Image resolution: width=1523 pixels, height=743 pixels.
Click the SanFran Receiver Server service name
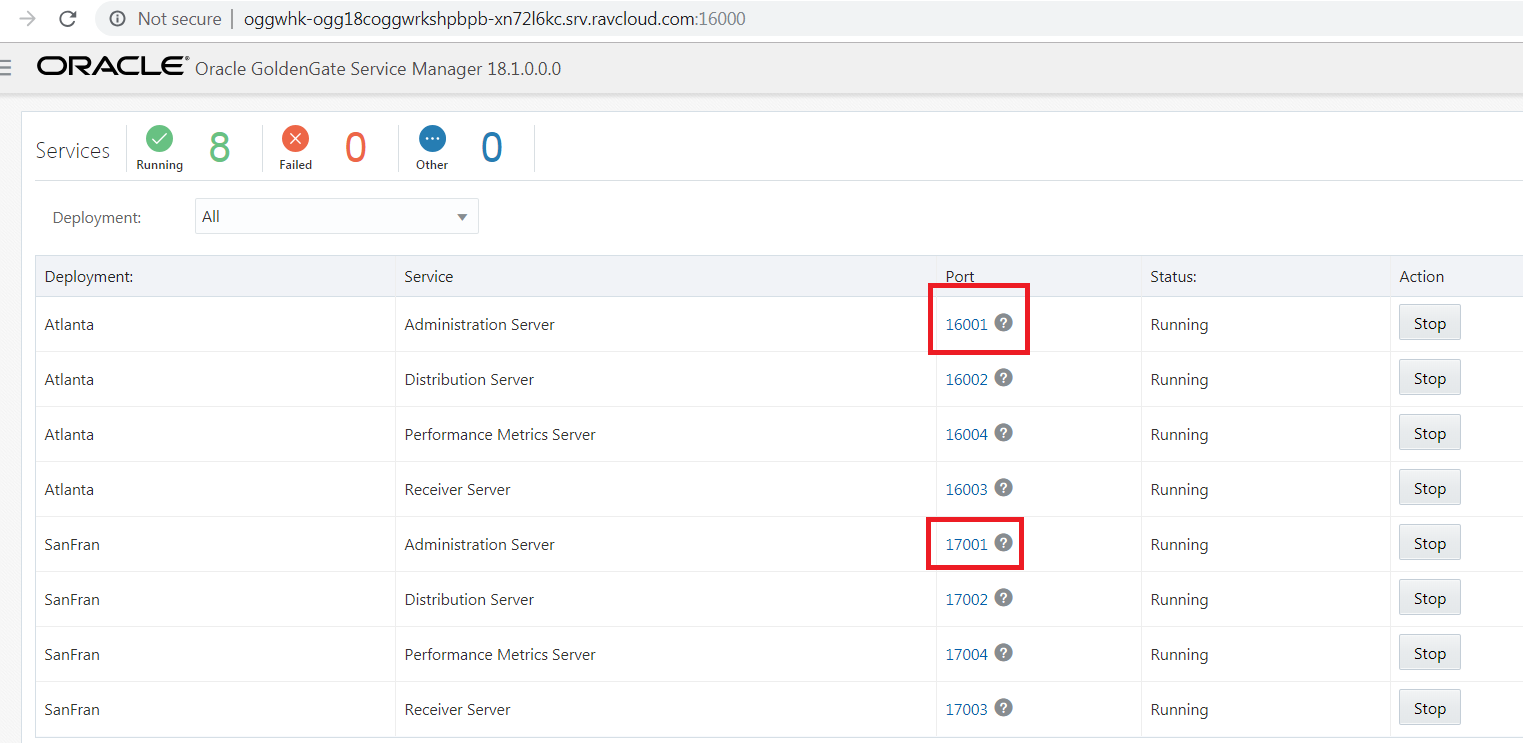click(457, 710)
